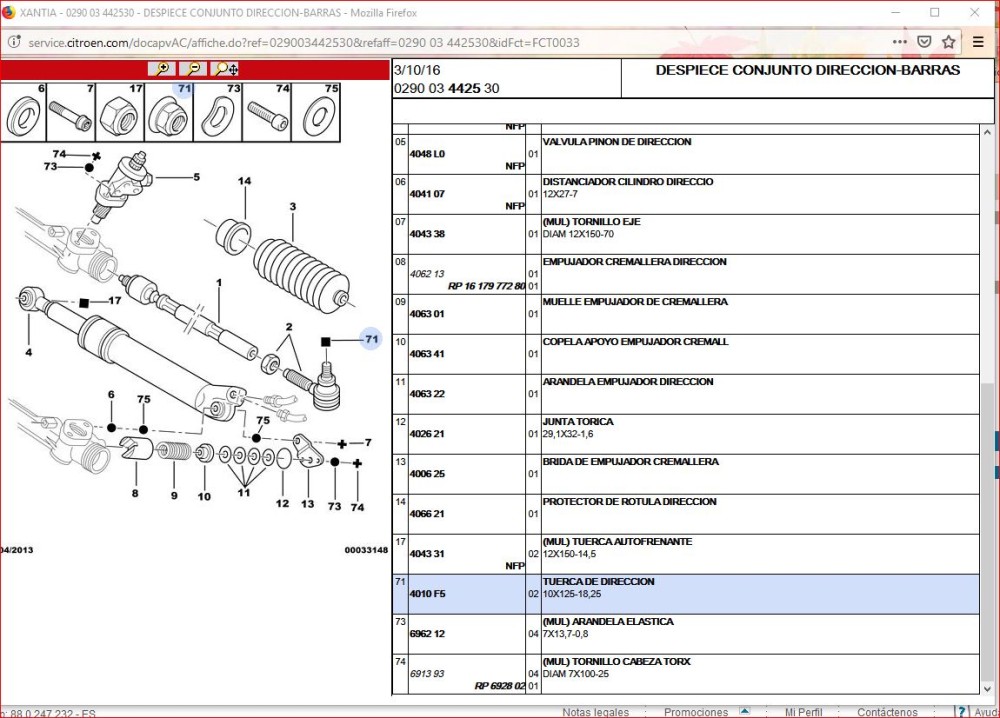Viewport: 1000px width, 718px height.
Task: Select part thumbnail 71 steering nut
Action: (169, 112)
